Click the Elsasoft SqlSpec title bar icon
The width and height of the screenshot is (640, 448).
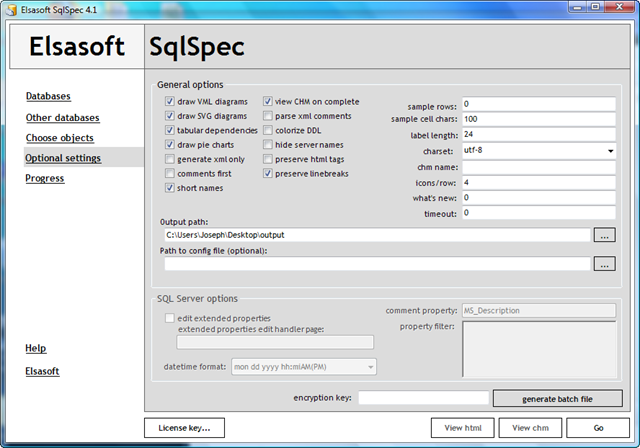pos(11,10)
